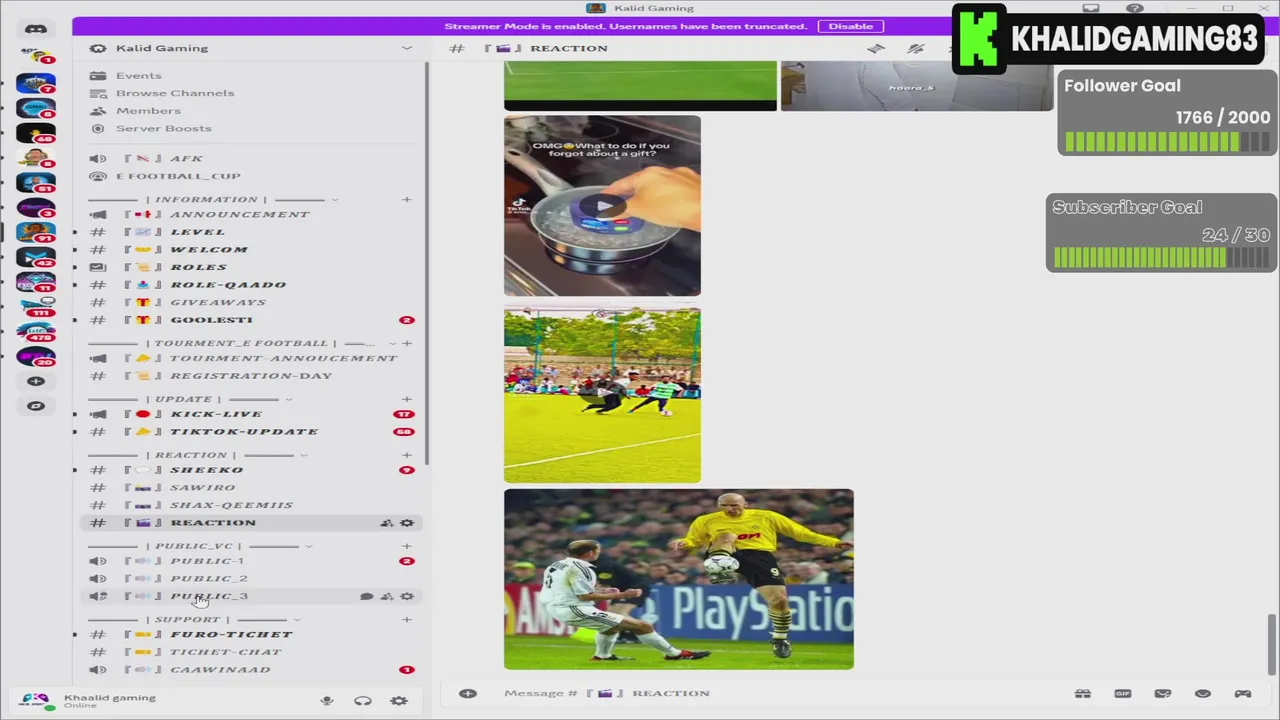Open server with 91 notification badge
This screenshot has width=1280, height=720.
point(36,231)
